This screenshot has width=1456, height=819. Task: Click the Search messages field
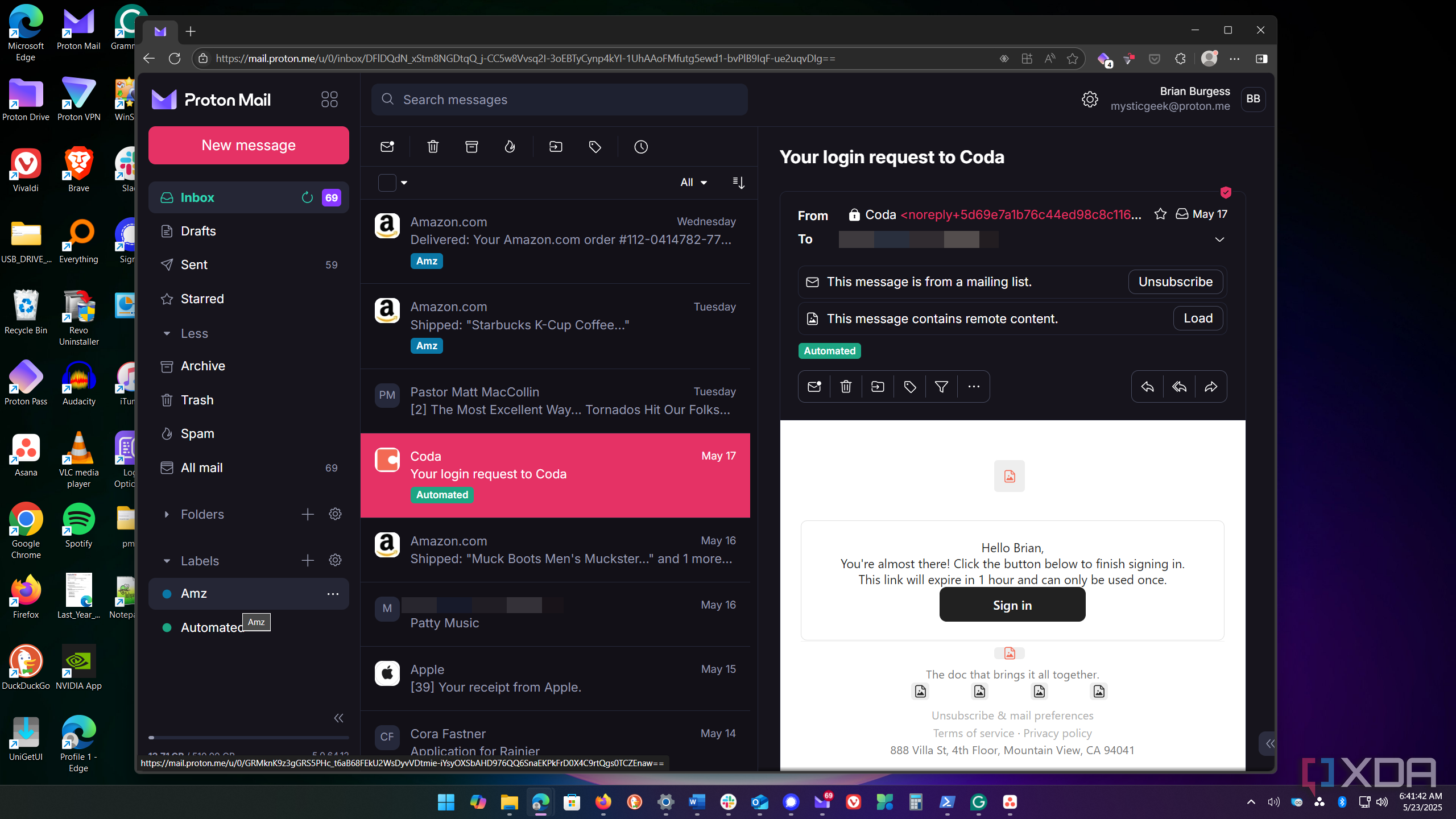[559, 100]
